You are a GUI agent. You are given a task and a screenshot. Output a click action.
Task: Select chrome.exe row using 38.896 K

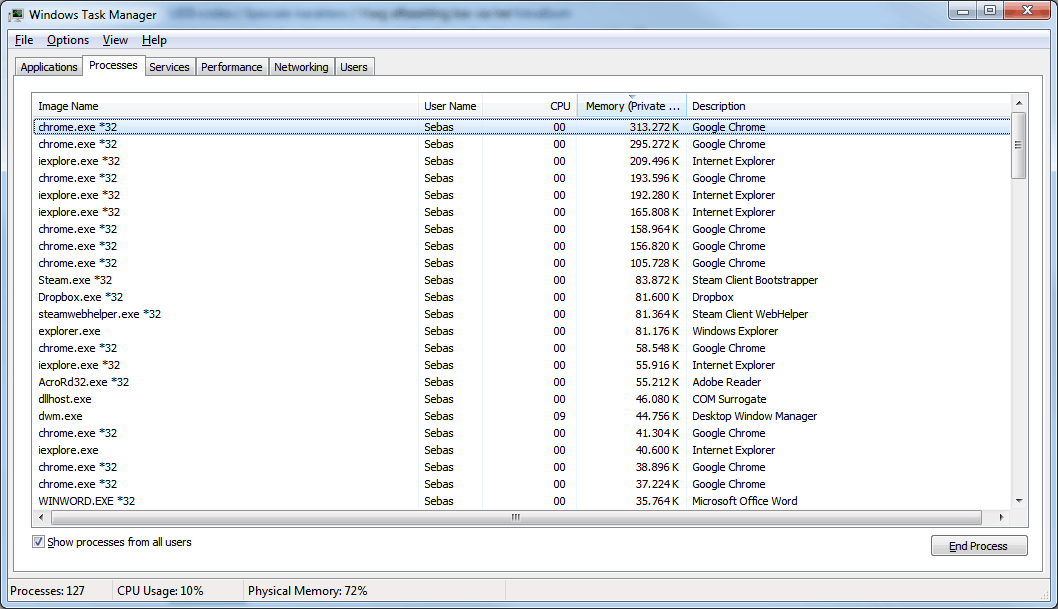tap(522, 467)
